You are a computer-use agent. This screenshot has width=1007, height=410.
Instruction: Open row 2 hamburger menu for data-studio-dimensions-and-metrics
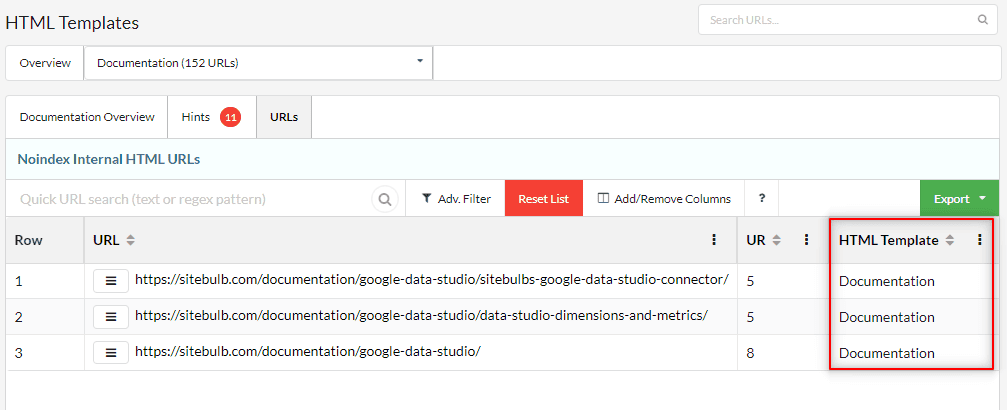(111, 317)
